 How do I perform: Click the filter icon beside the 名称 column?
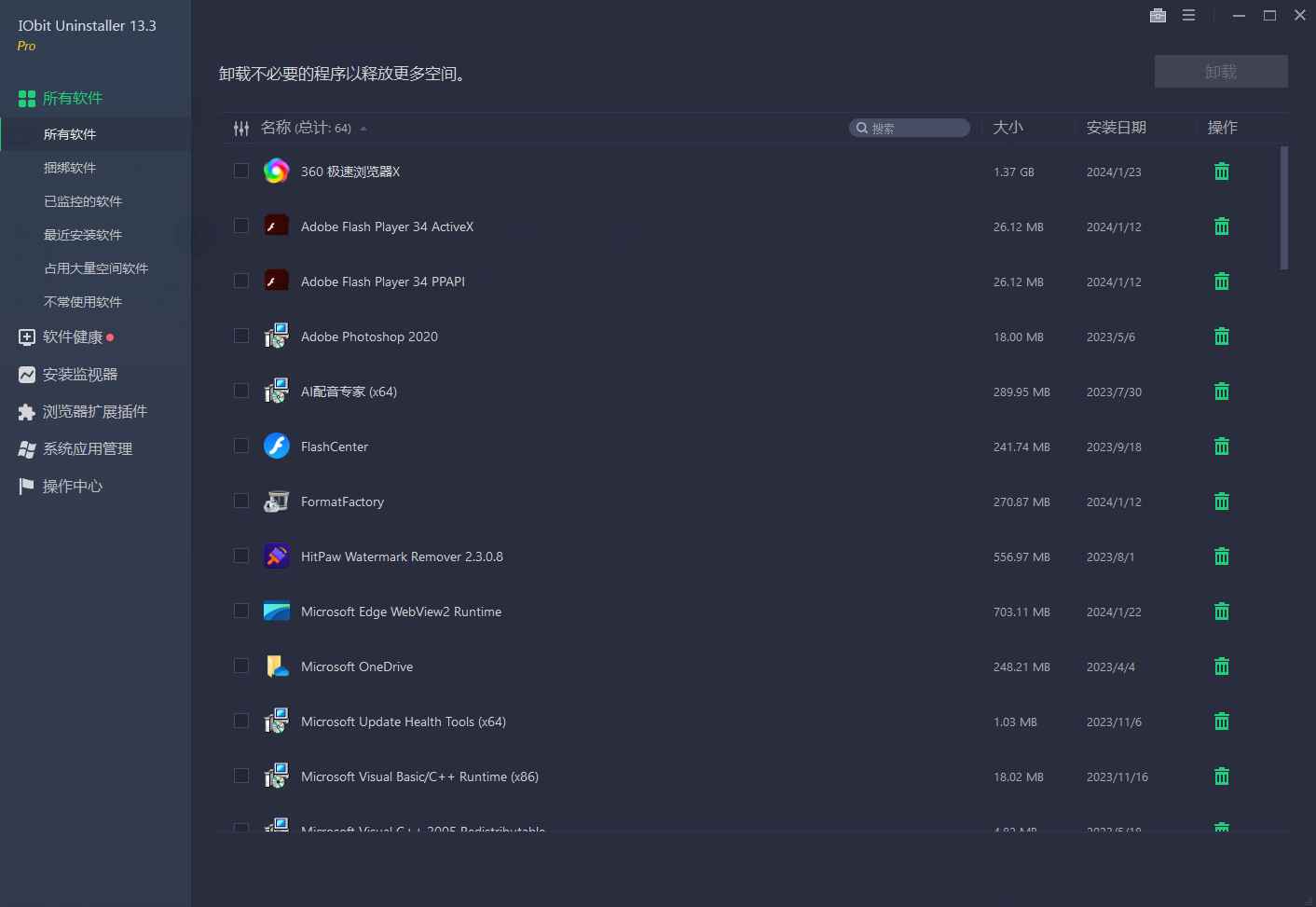[x=240, y=128]
